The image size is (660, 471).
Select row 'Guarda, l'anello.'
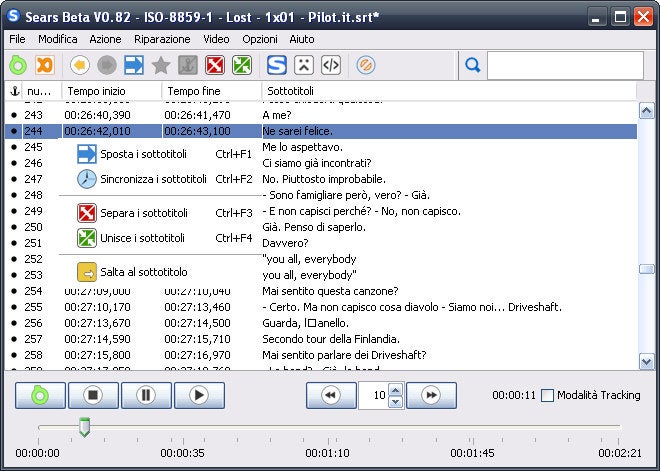tap(321, 323)
